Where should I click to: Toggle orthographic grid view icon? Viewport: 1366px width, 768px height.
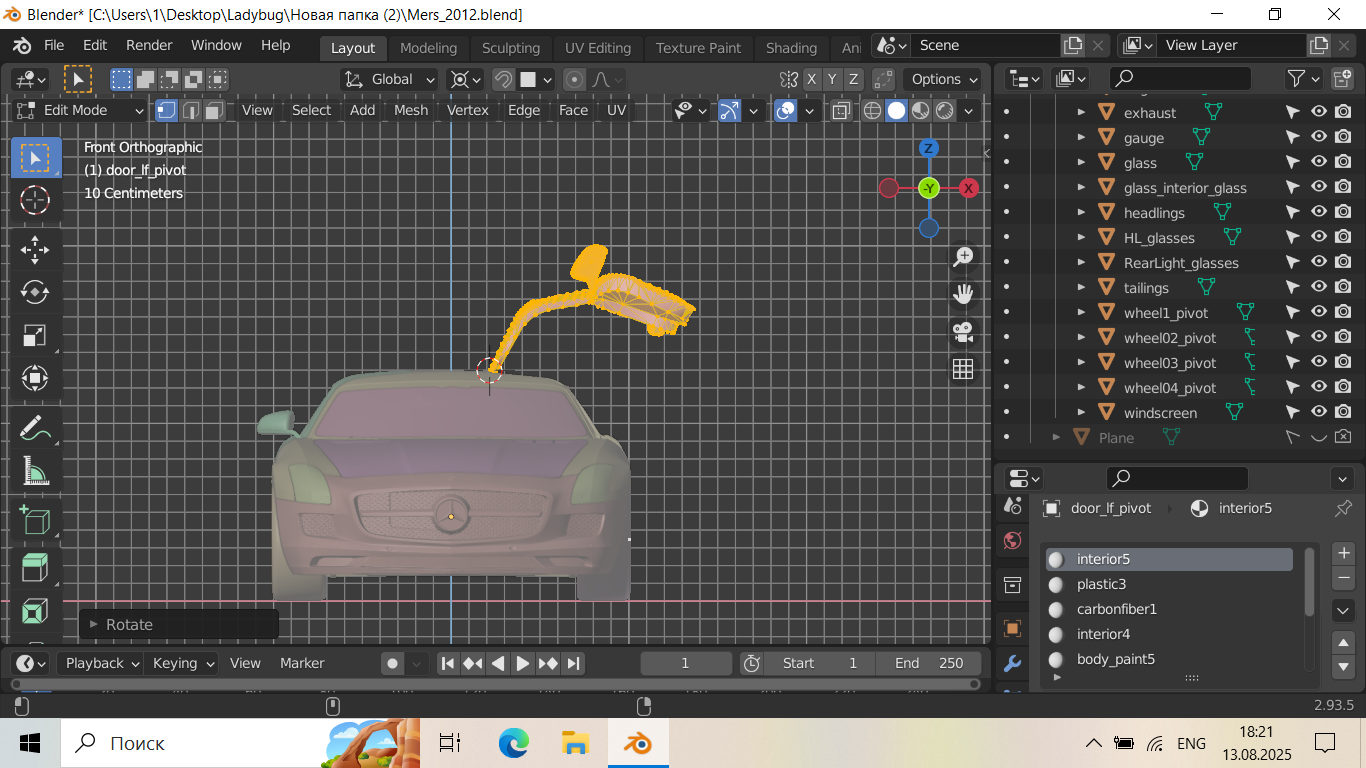pos(963,370)
